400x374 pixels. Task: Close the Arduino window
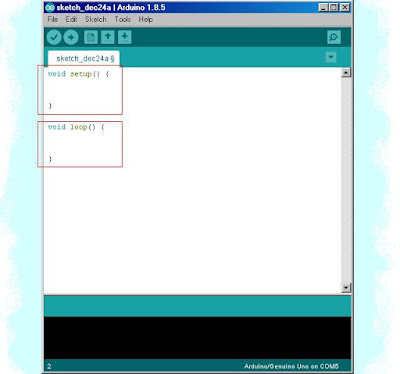(x=345, y=7)
